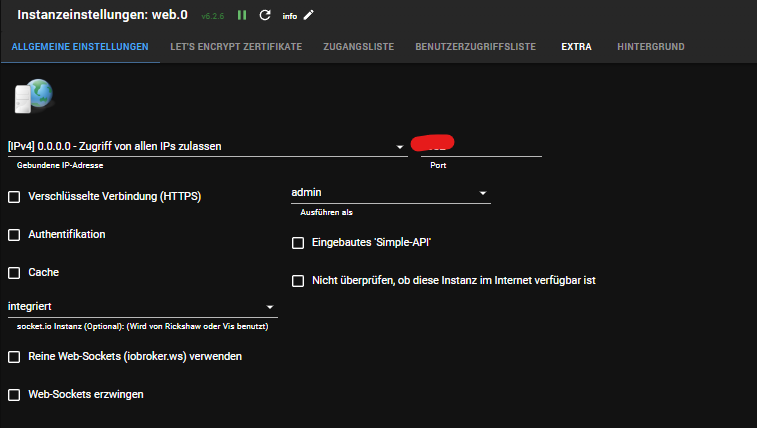Viewport: 757px width, 428px height.
Task: Click the info label in the header
Action: 289,16
